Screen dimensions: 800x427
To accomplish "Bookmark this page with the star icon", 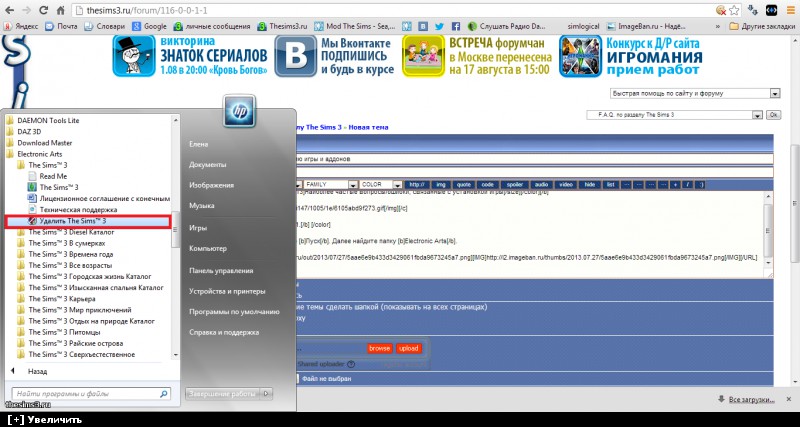I will coord(735,10).
